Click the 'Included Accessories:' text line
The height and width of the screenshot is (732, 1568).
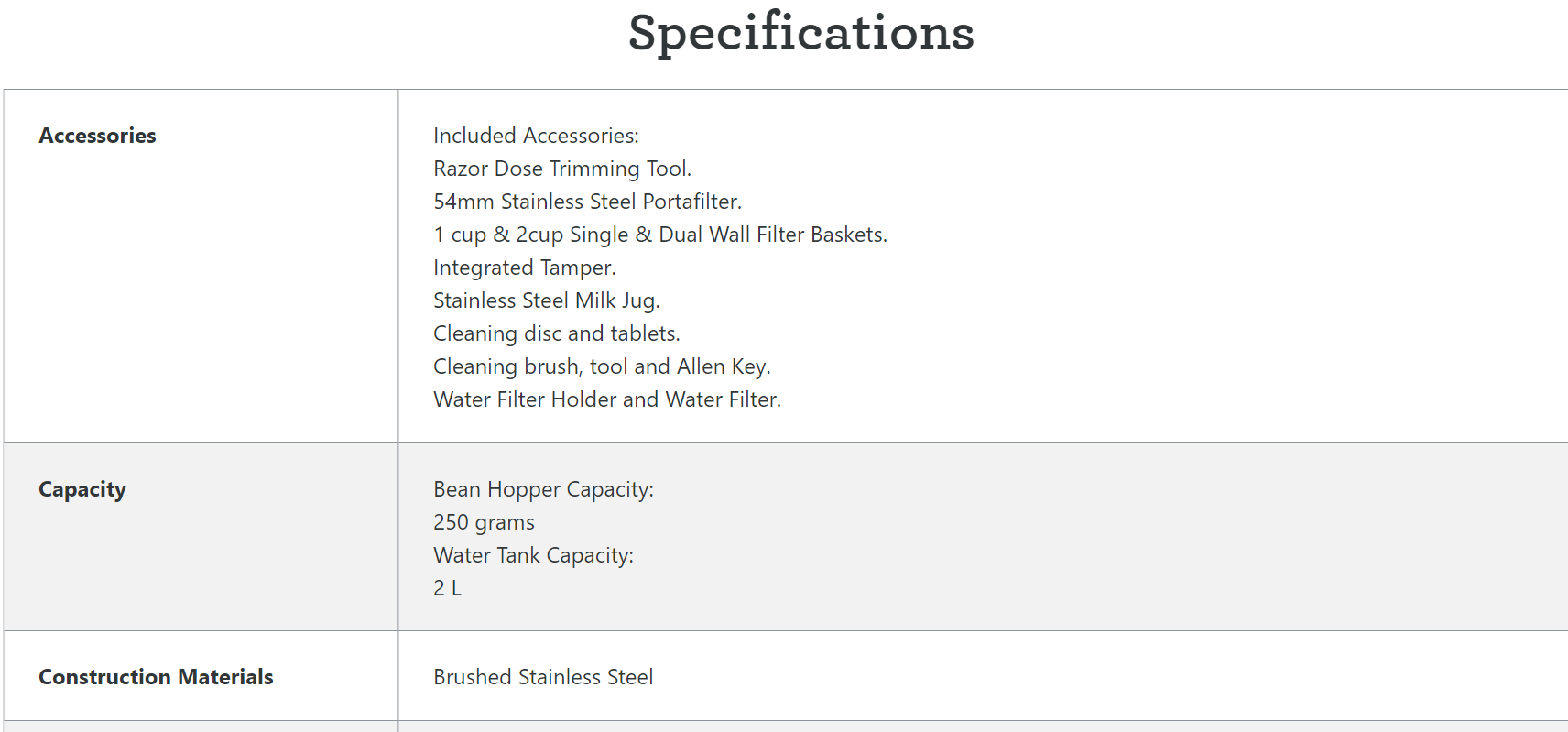click(536, 136)
